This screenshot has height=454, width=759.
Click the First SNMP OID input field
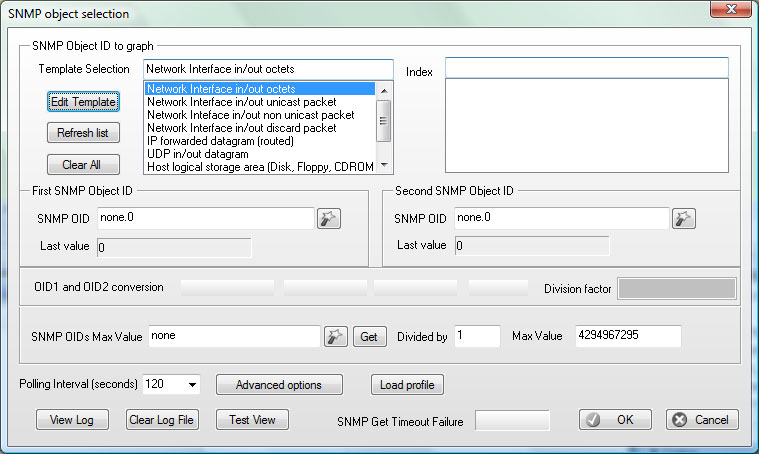tap(206, 218)
